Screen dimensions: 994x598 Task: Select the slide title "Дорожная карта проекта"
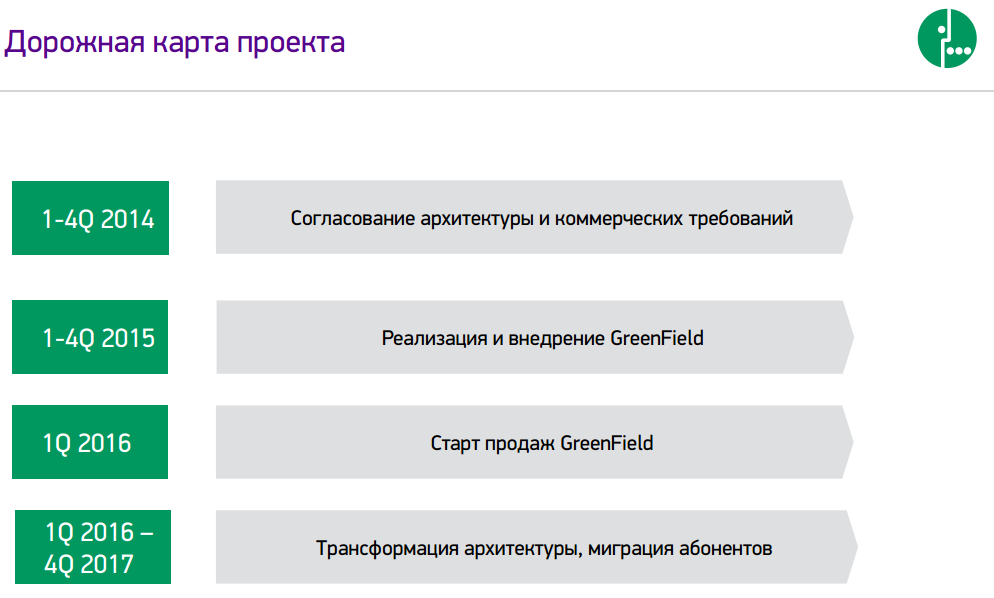176,42
